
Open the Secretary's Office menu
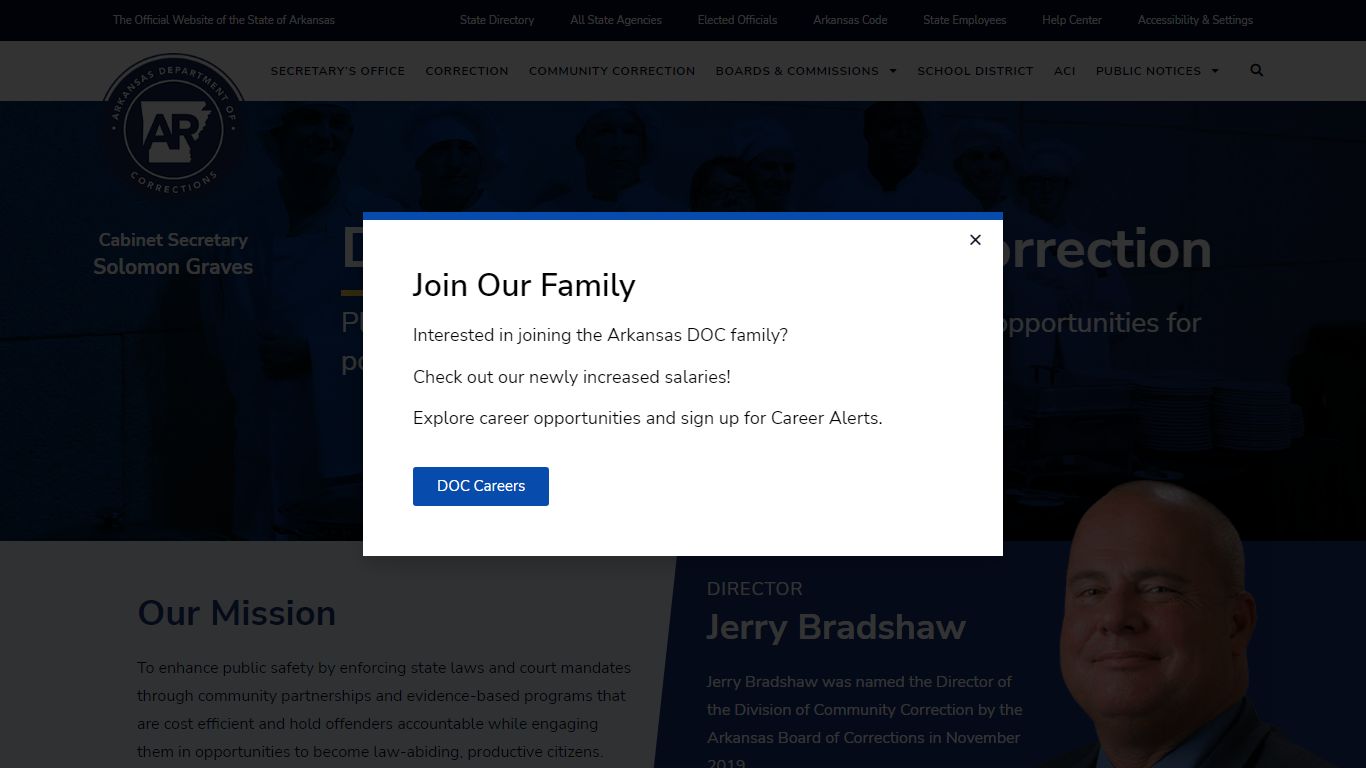tap(338, 71)
